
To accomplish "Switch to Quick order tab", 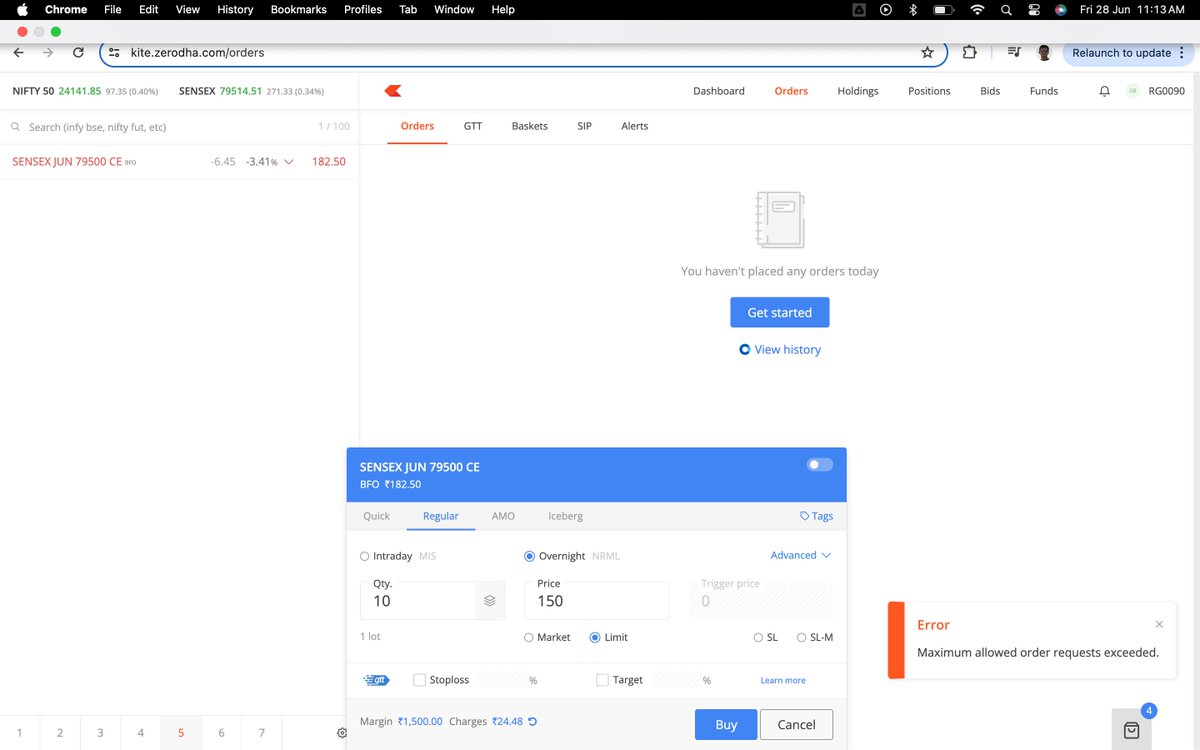I will pyautogui.click(x=377, y=516).
